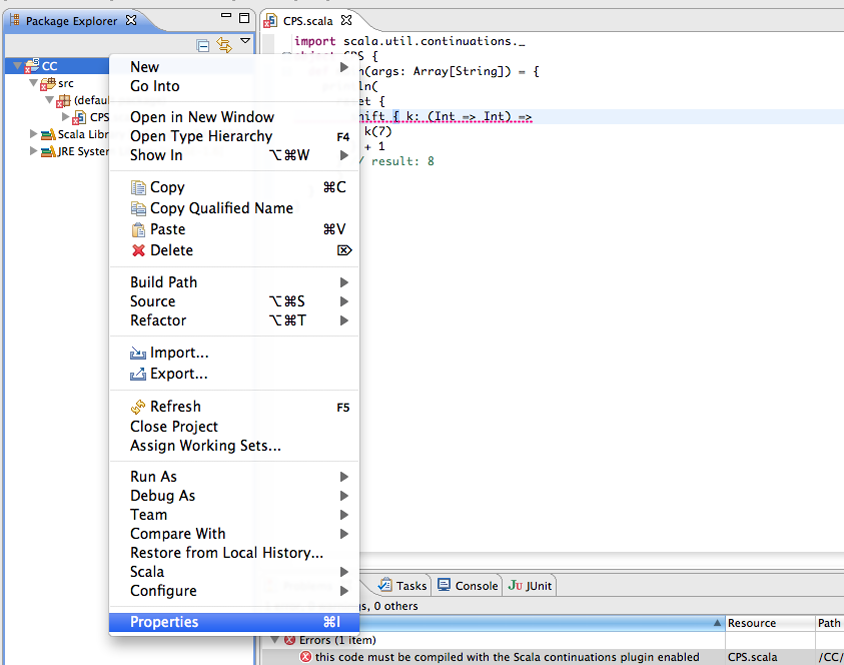Screen dimensions: 844x665
Task: Click the Collapse All icon in Package Explorer
Action: (x=204, y=45)
